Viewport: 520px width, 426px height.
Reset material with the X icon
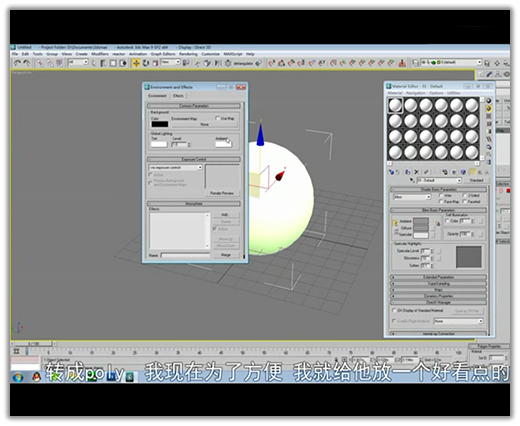(x=417, y=172)
